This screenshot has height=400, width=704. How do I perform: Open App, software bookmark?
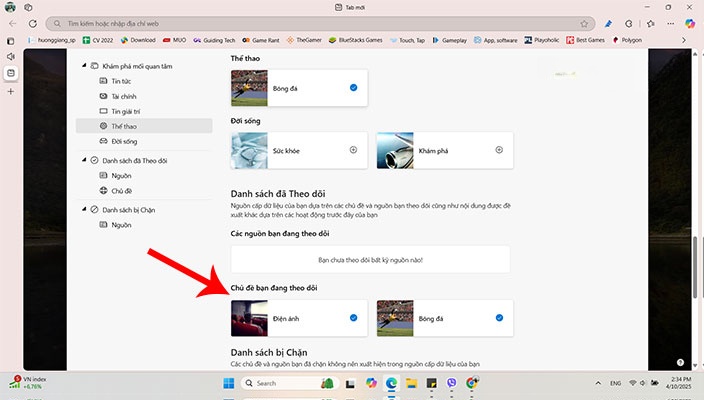(496, 40)
